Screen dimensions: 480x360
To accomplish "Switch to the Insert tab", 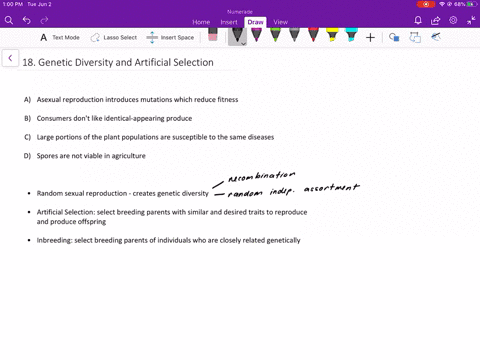I will click(x=229, y=22).
